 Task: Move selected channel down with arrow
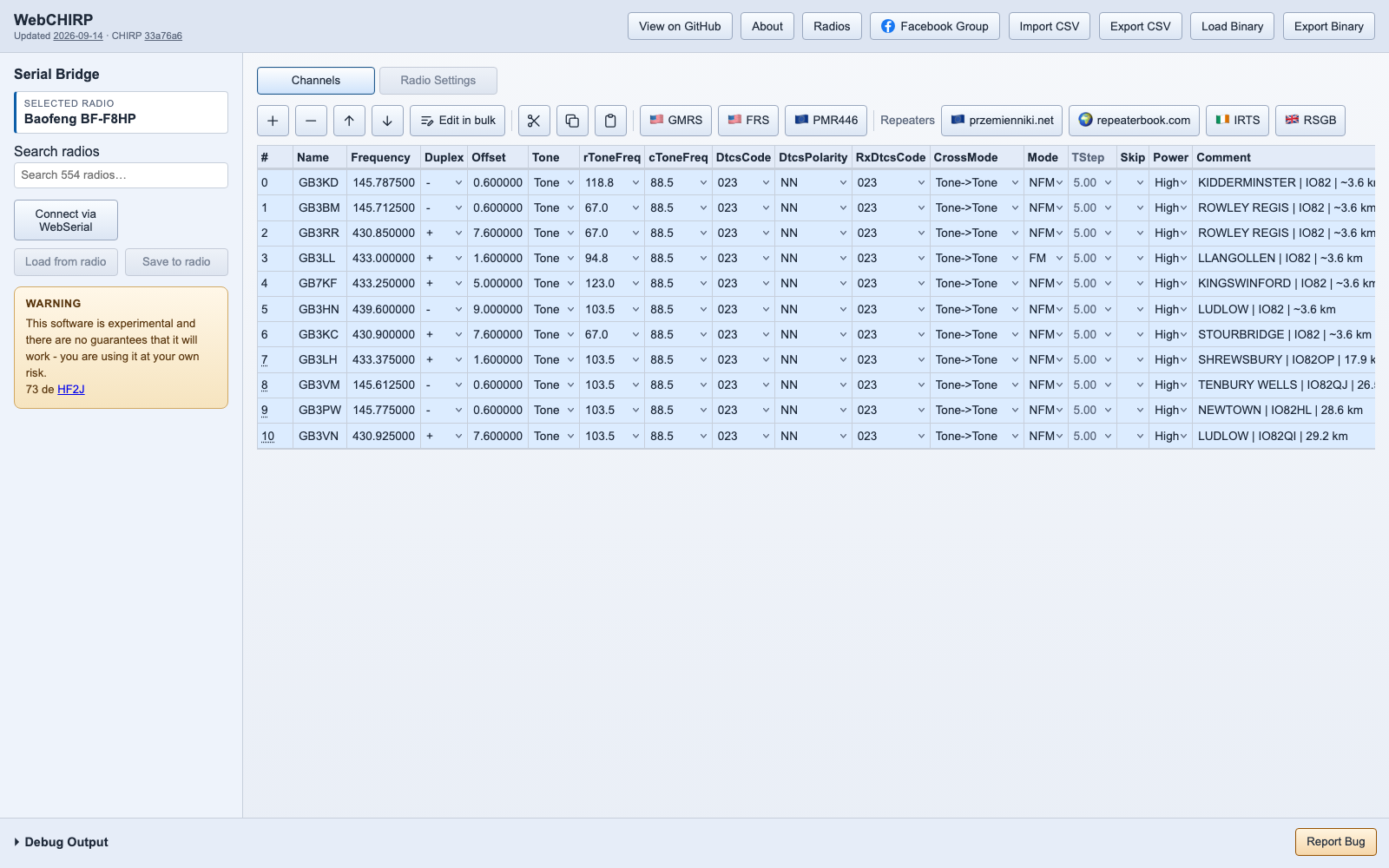point(387,121)
